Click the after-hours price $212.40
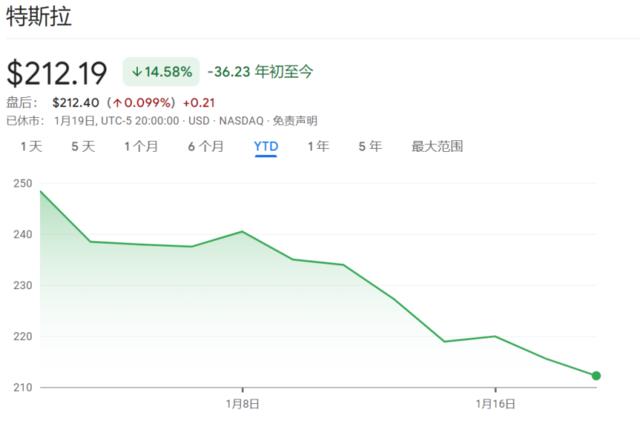 coord(79,102)
